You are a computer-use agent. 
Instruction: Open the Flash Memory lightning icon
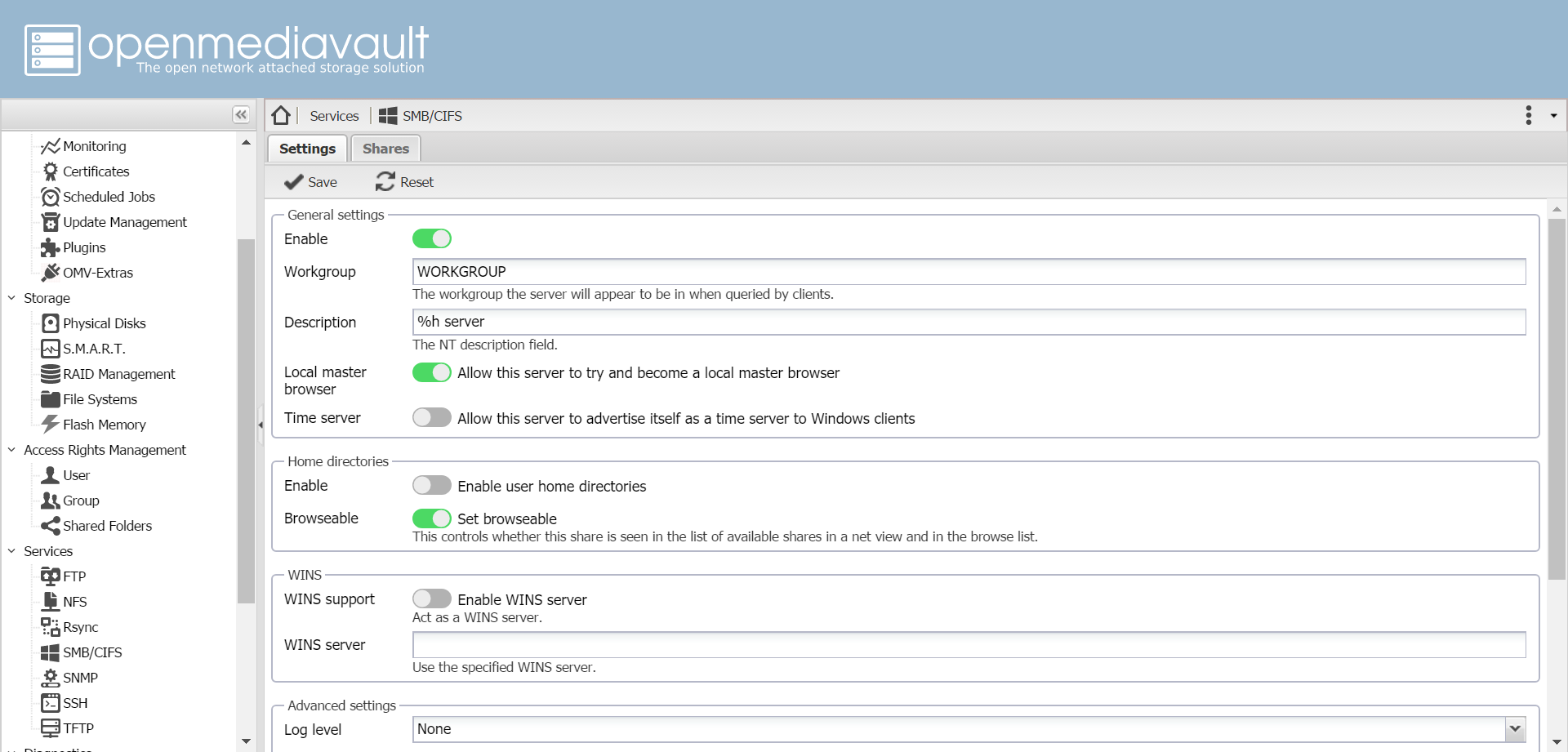(x=51, y=425)
